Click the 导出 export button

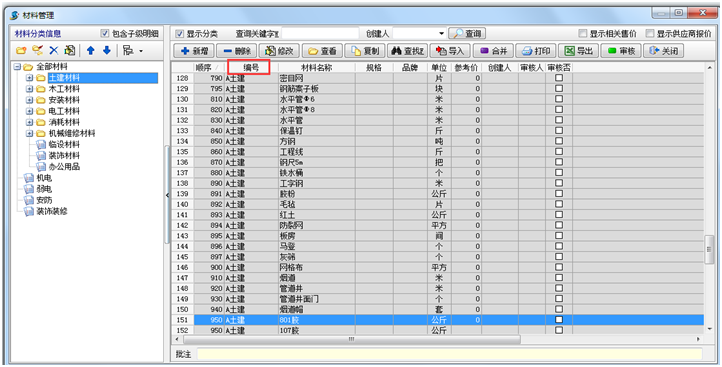[x=578, y=51]
